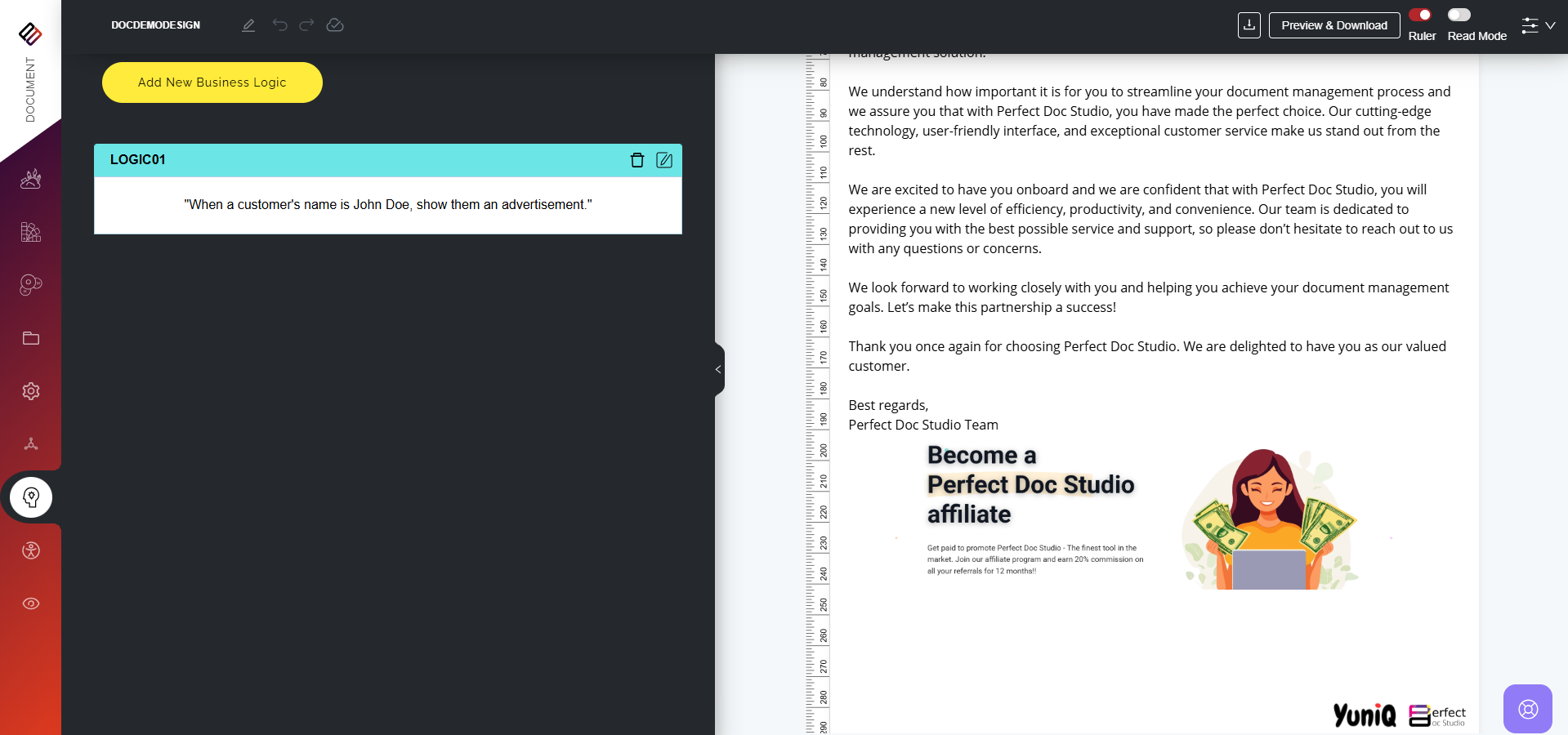Open the DOCUMENT tab in sidebar
The height and width of the screenshot is (735, 1568).
point(30,88)
